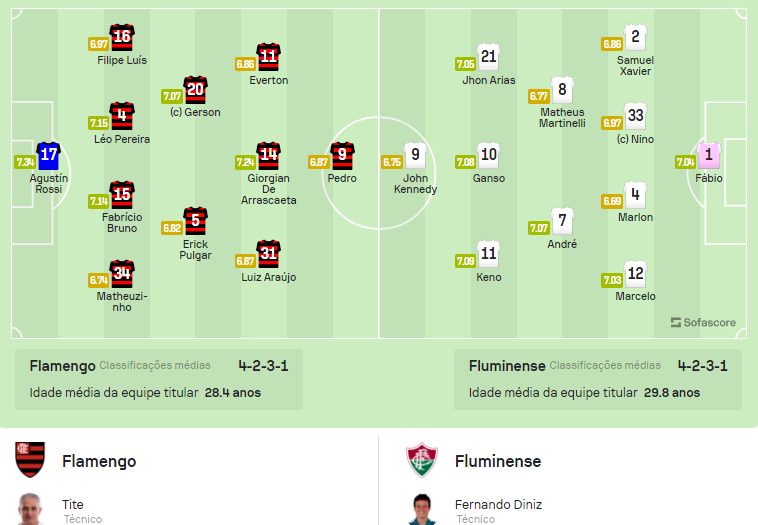The width and height of the screenshot is (758, 525).
Task: Click the Sofascore logo watermark
Action: tap(703, 322)
